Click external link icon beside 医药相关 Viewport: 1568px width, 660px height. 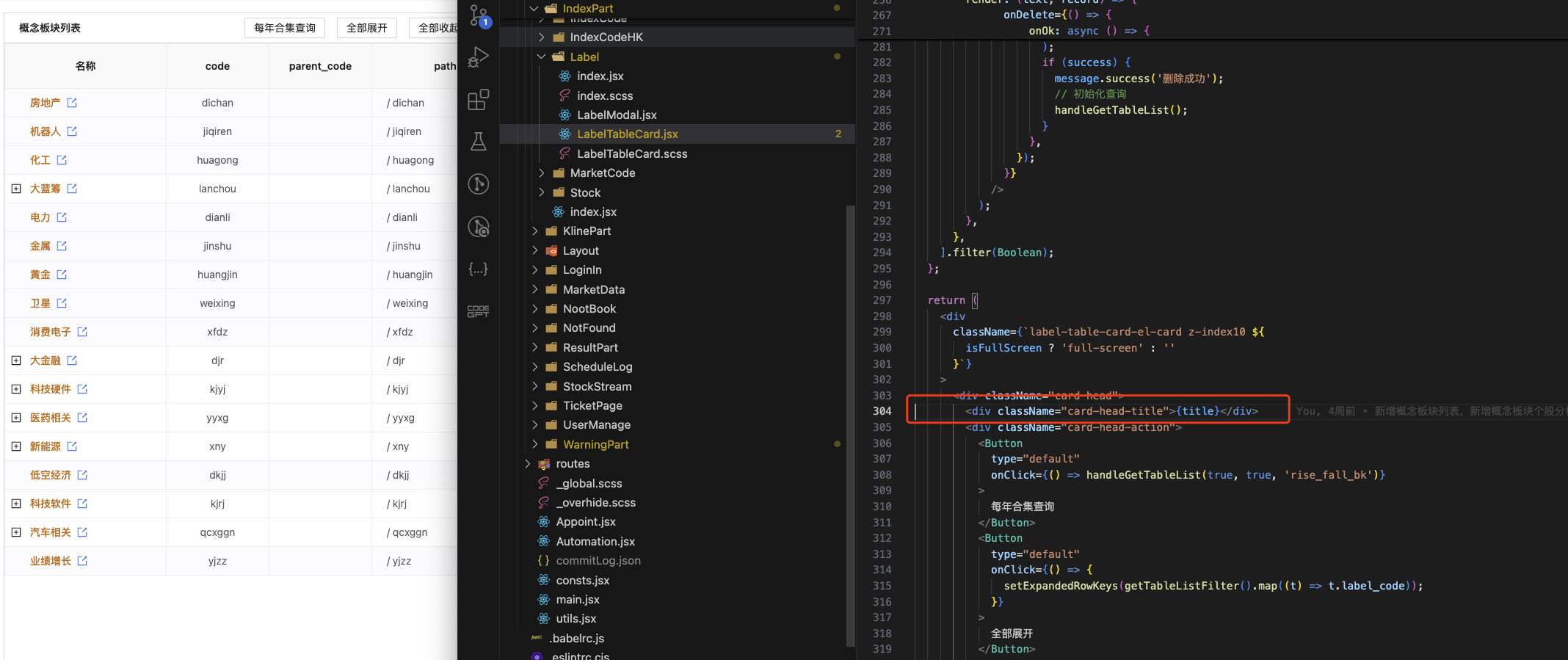point(82,418)
